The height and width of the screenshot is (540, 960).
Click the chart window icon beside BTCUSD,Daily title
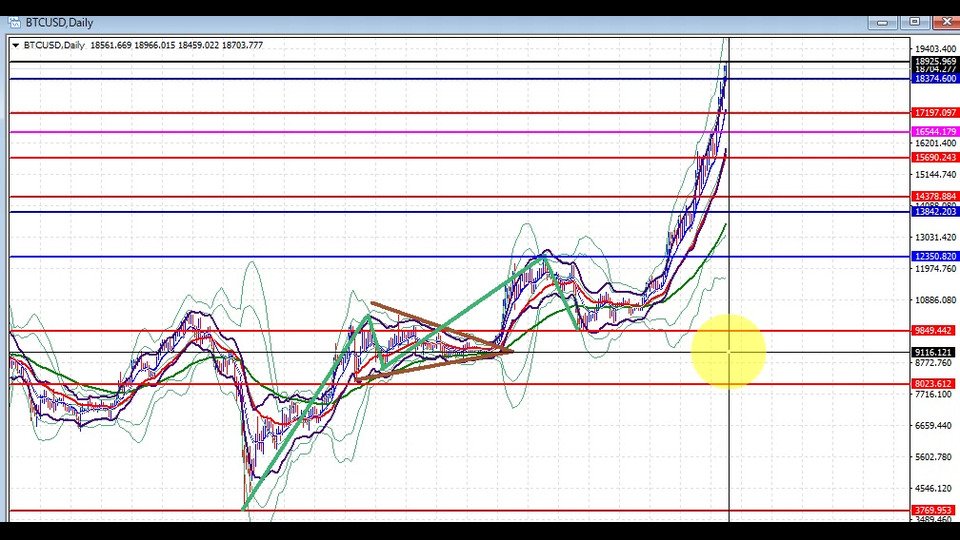(x=14, y=23)
